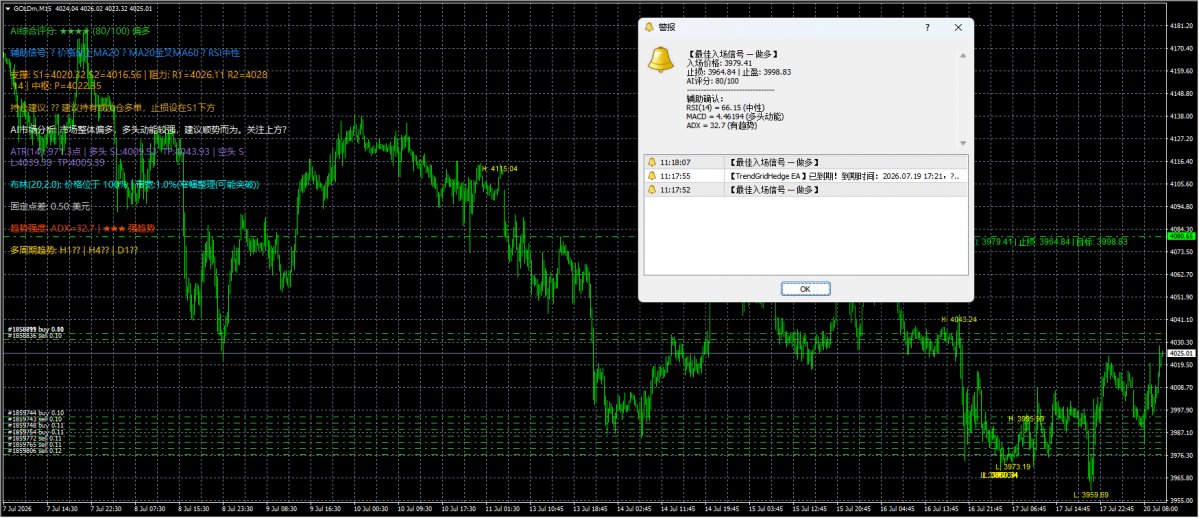Select the #1859744 buy 0.10 order label
The width and height of the screenshot is (1199, 518).
(35, 413)
